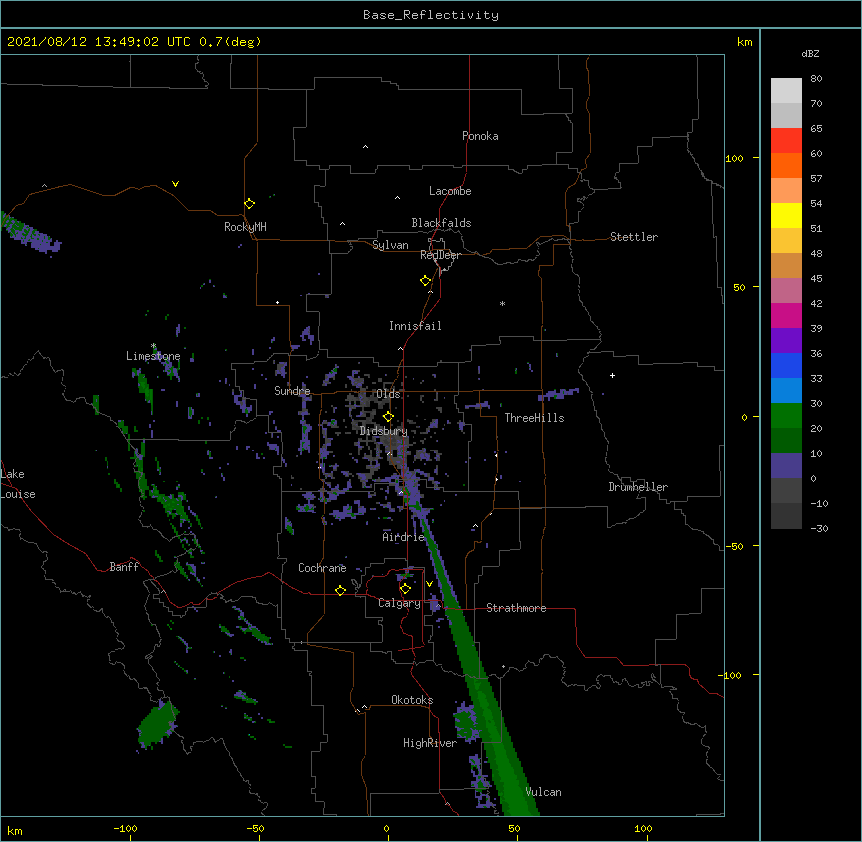Click the yellow V marker northwest of RockyMH
Screen dimensions: 862x842
[175, 184]
